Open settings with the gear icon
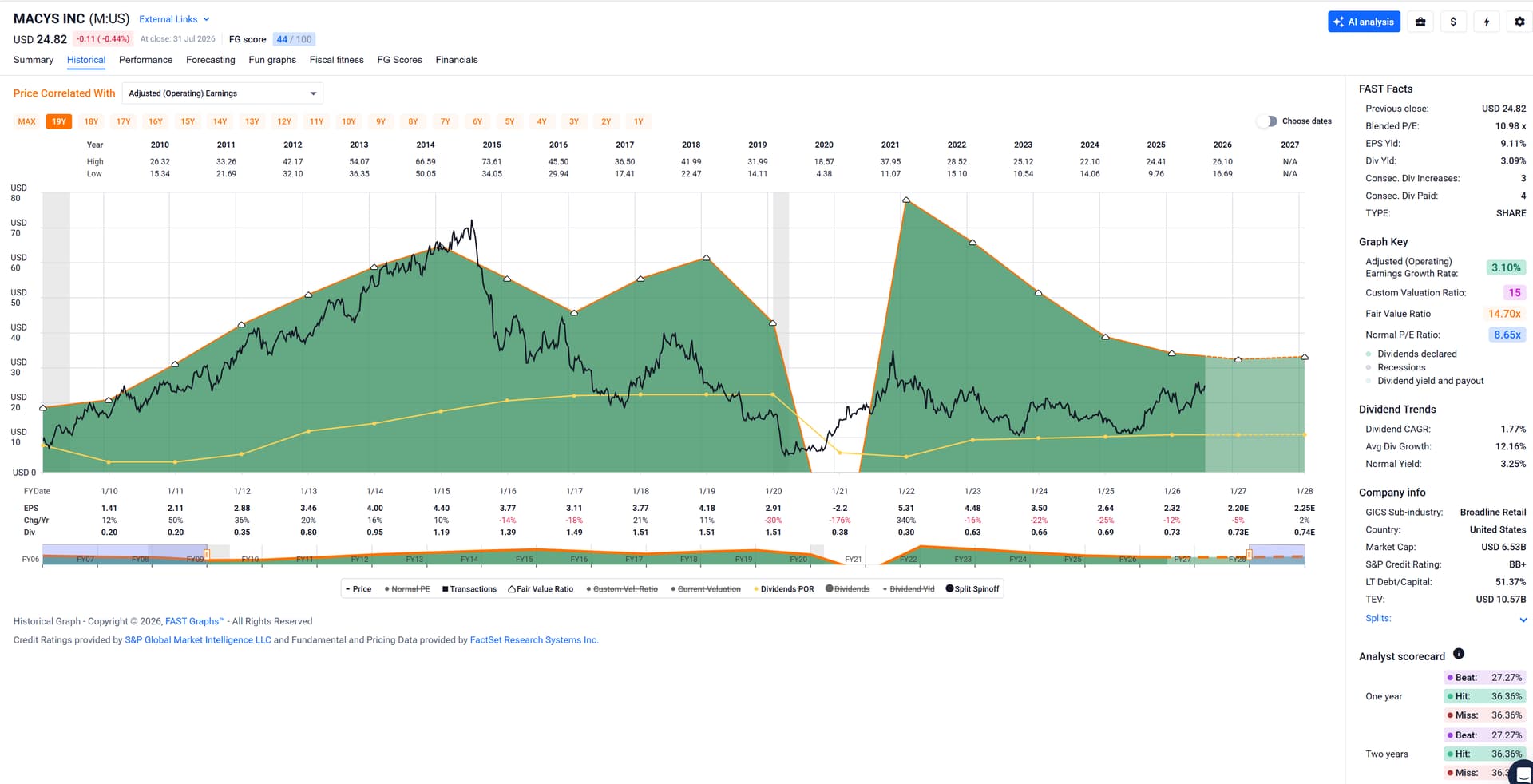Screen dimensions: 1533x784 [x=1519, y=22]
